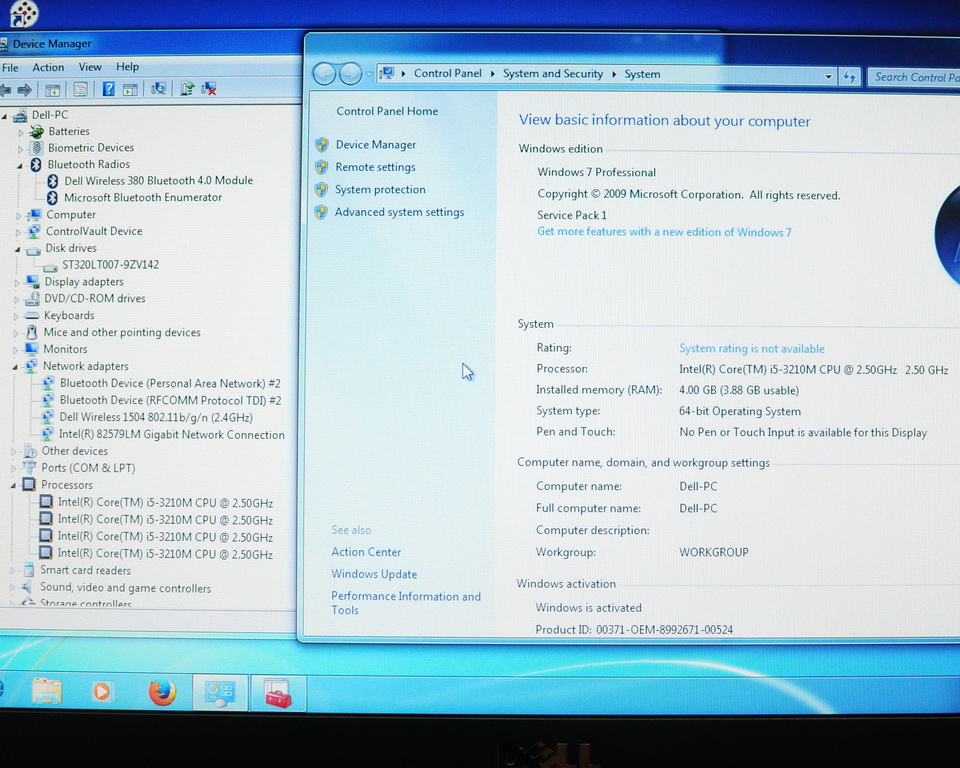Screen dimensions: 960x768
Task: Collapse the Disk drives node
Action: click(18, 249)
